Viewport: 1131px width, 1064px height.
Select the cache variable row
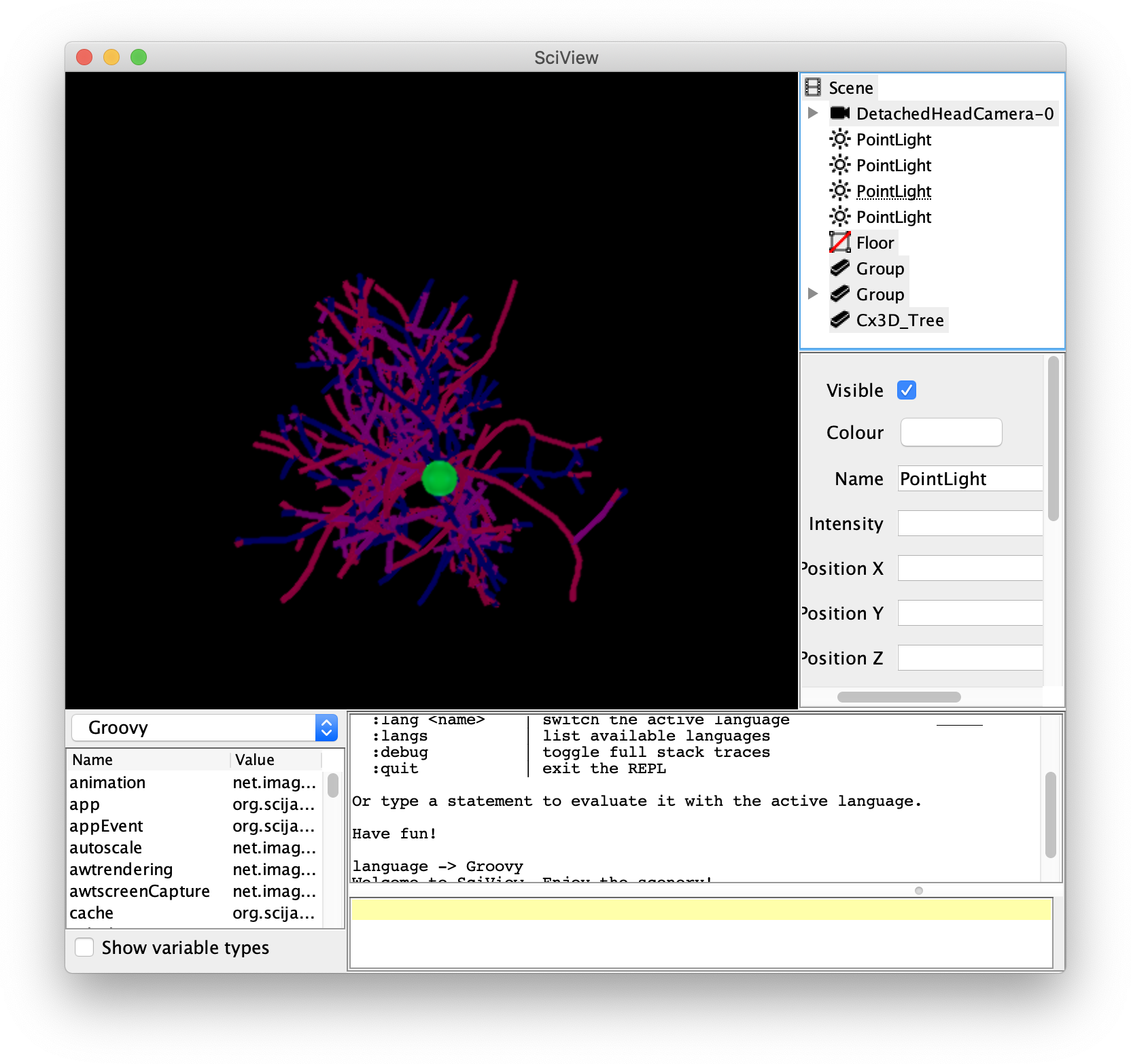pyautogui.click(x=194, y=913)
